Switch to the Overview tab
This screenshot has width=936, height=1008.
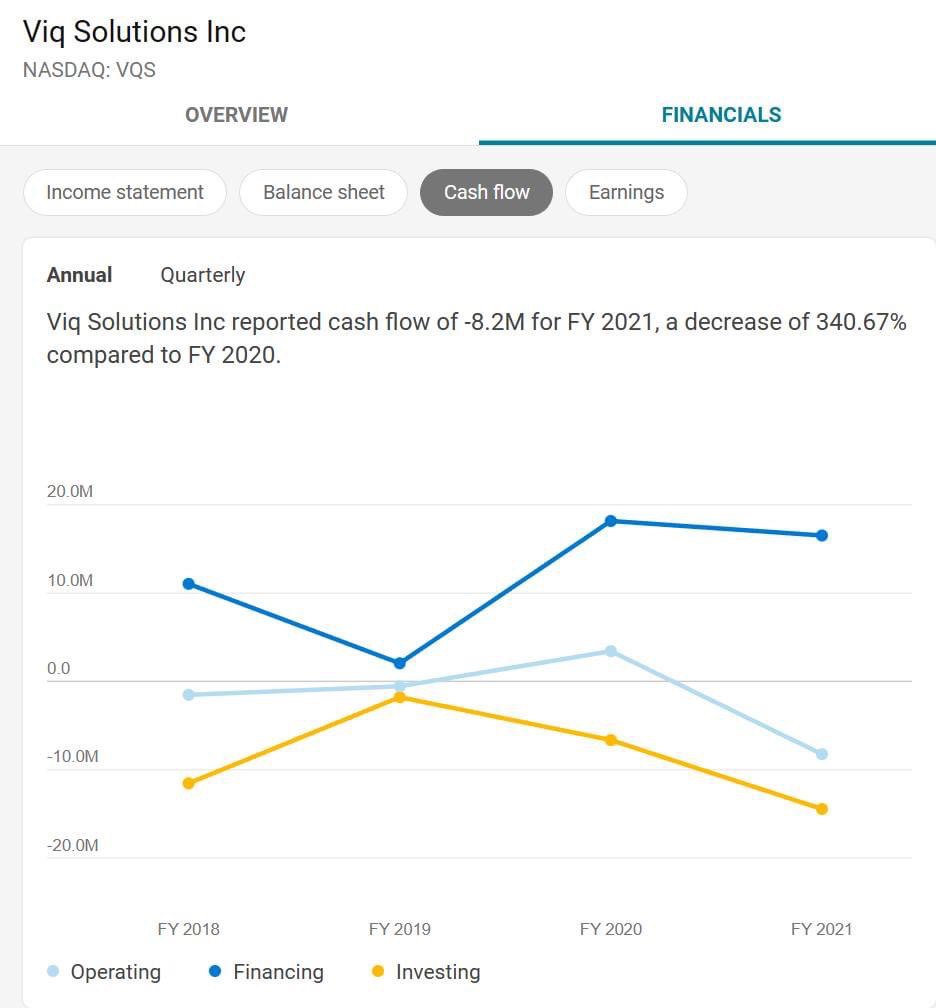pyautogui.click(x=236, y=114)
